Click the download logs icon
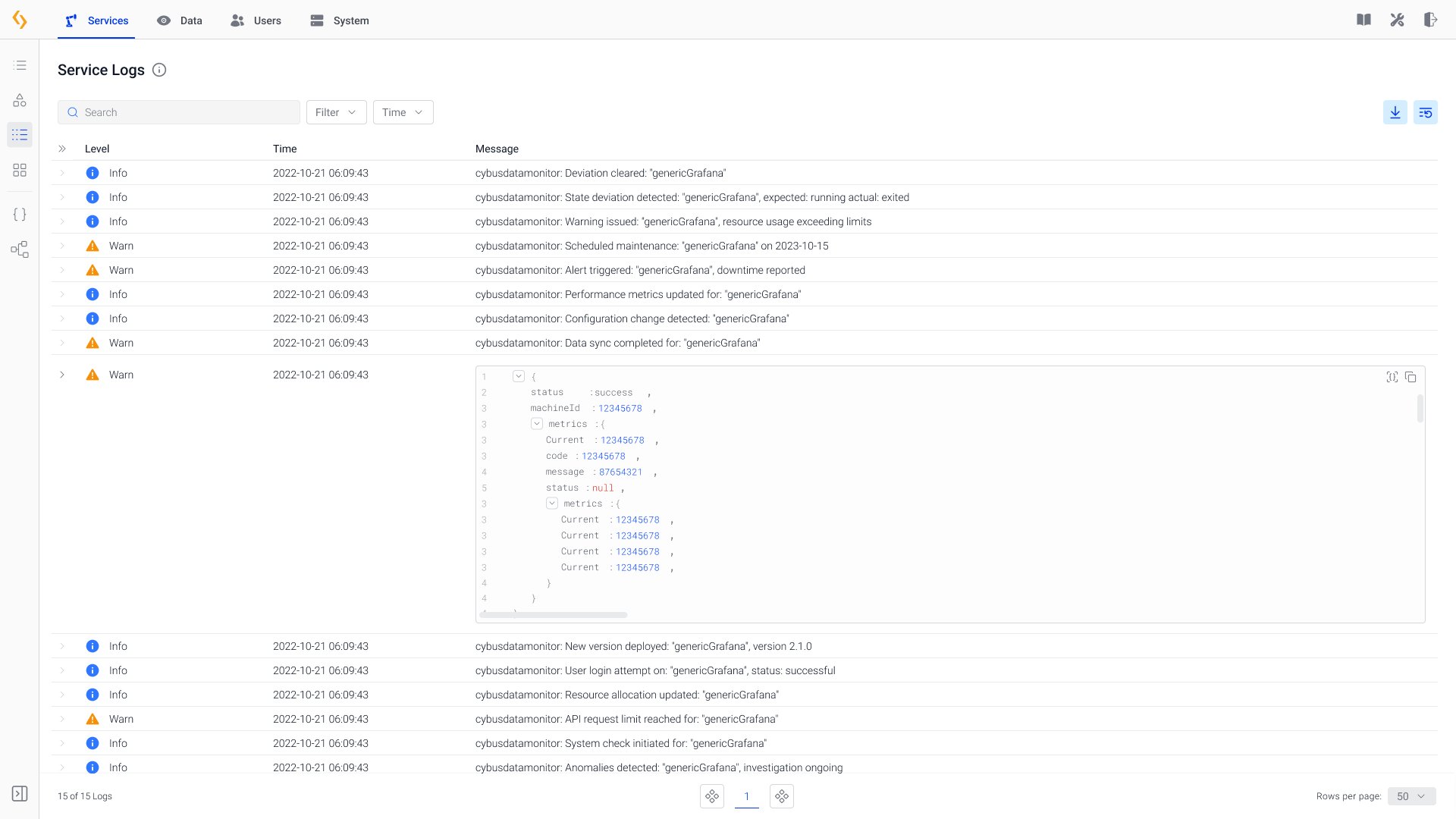 coord(1395,112)
